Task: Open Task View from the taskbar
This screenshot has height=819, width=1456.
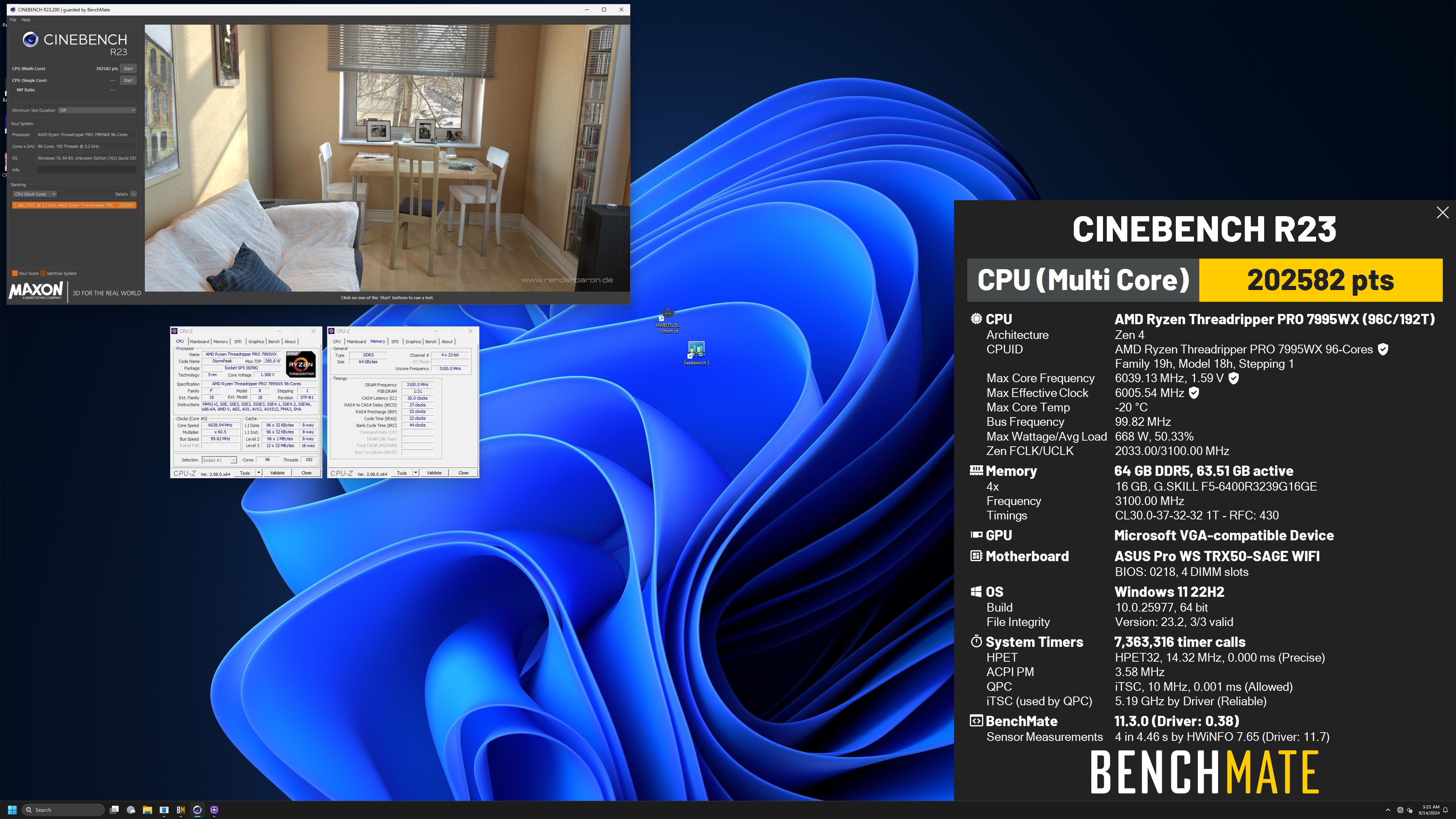Action: (x=114, y=810)
